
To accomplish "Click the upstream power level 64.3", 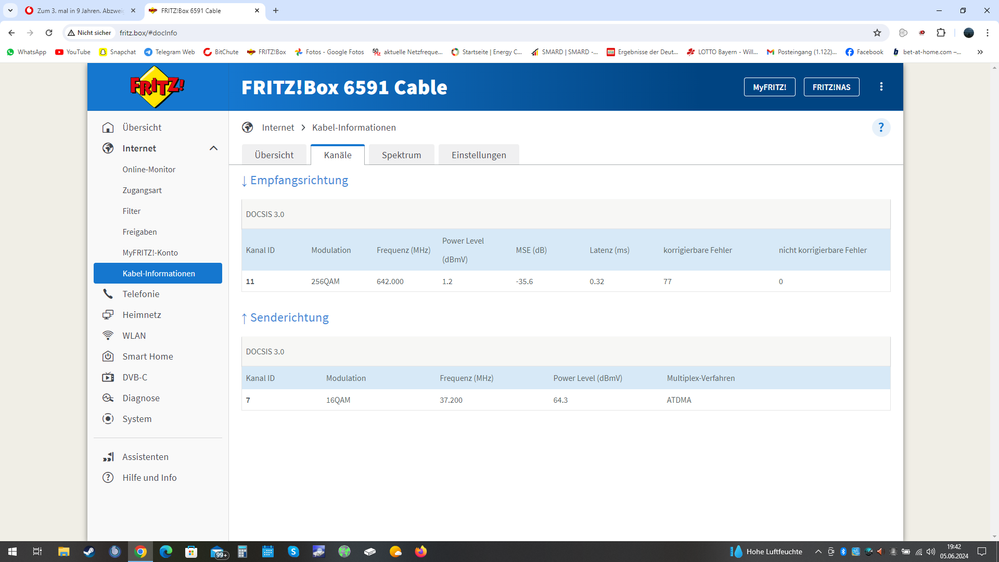I will point(560,400).
